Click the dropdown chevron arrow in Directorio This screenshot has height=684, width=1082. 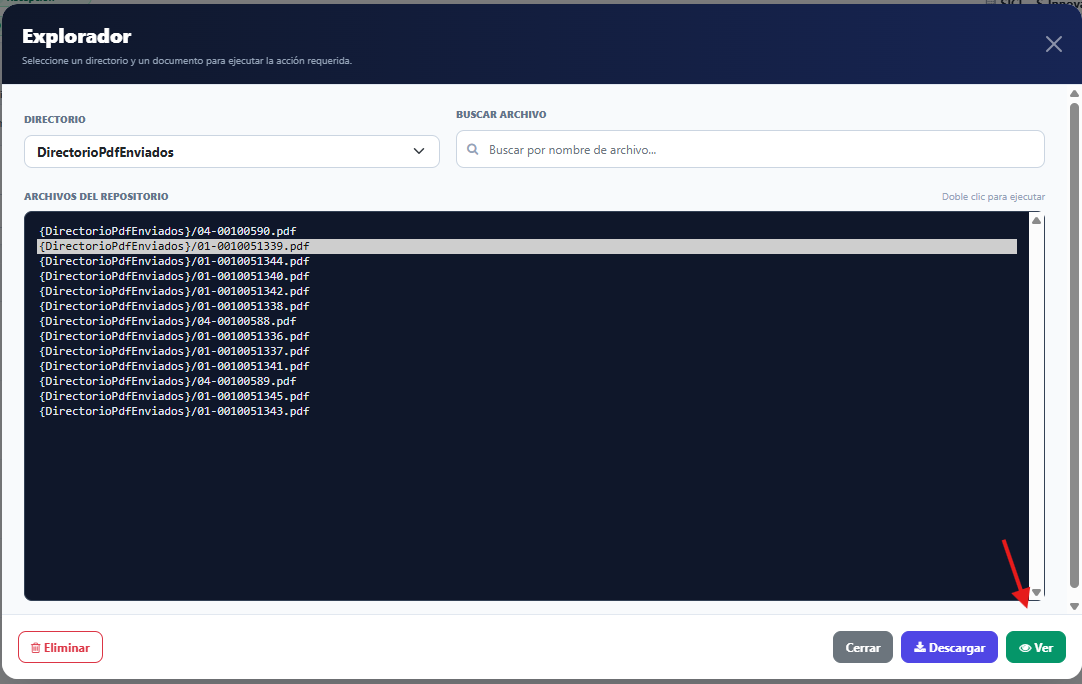[418, 151]
